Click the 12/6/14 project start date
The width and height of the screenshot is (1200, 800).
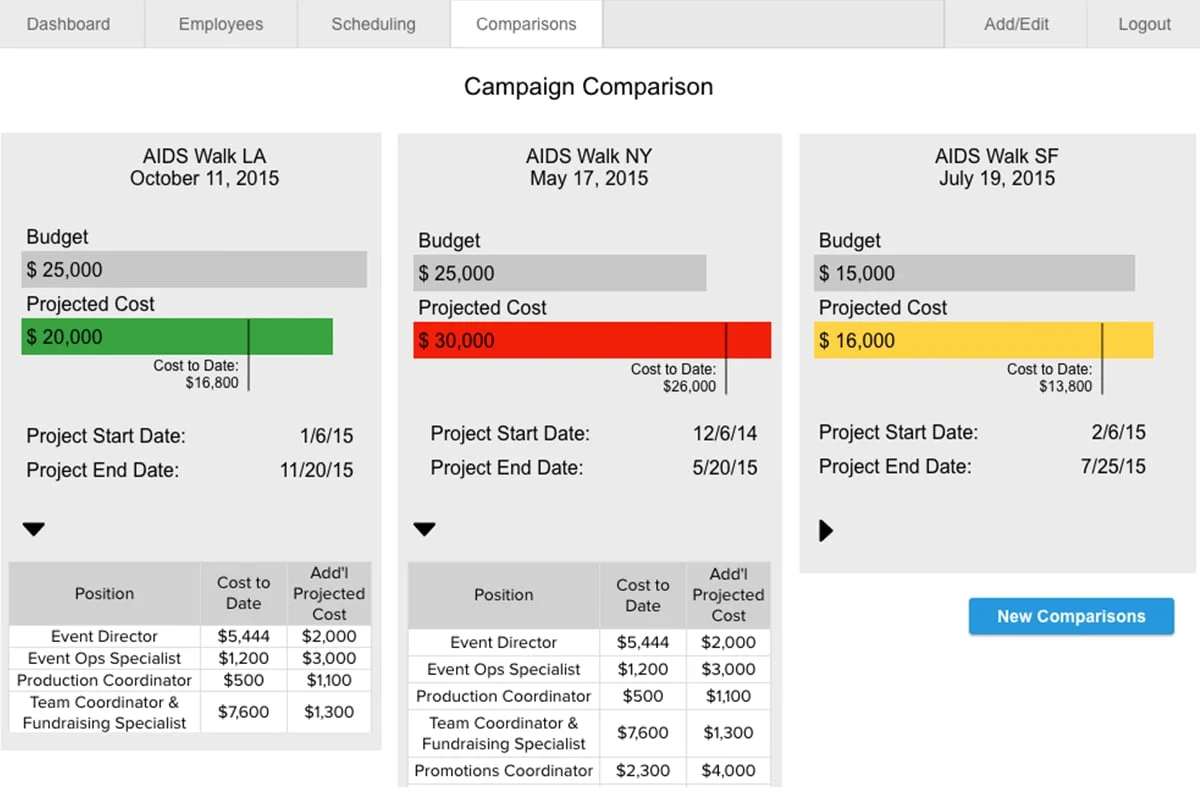click(725, 434)
